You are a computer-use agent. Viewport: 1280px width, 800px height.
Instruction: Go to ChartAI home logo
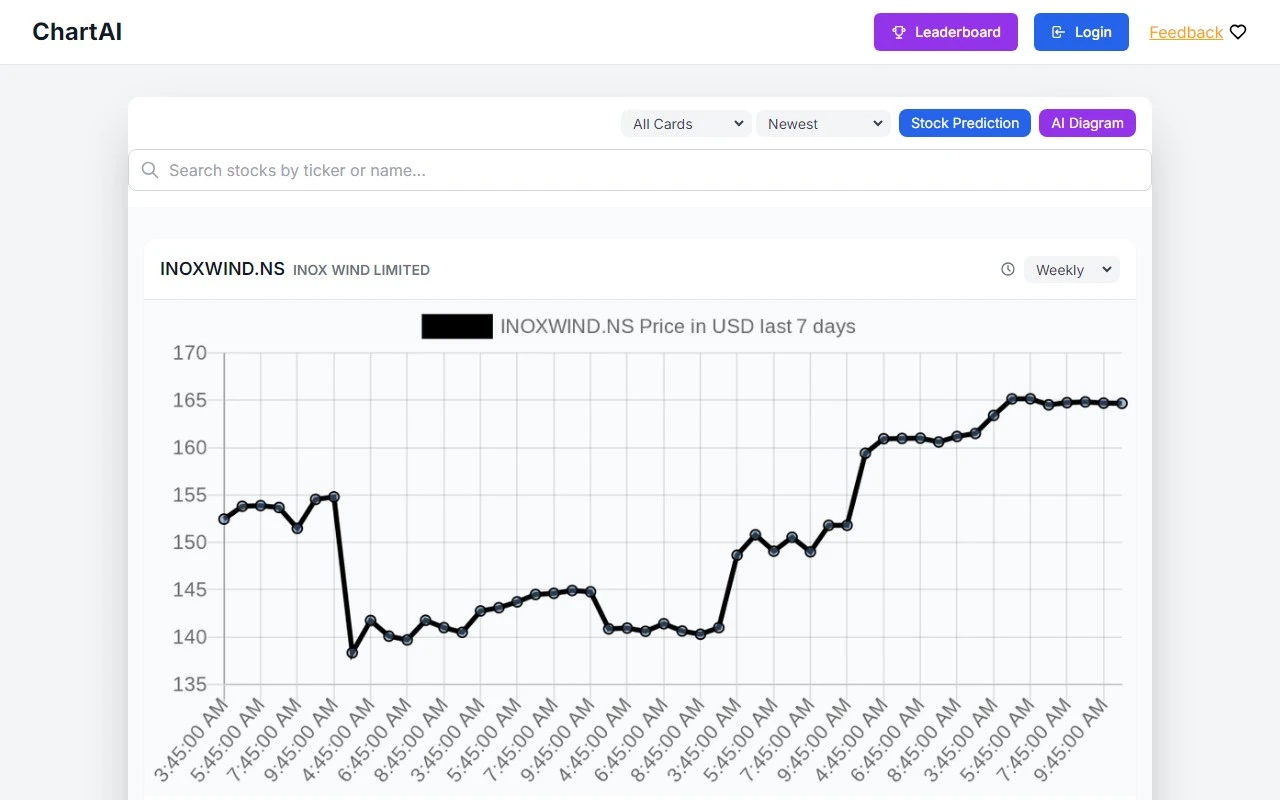click(x=77, y=32)
